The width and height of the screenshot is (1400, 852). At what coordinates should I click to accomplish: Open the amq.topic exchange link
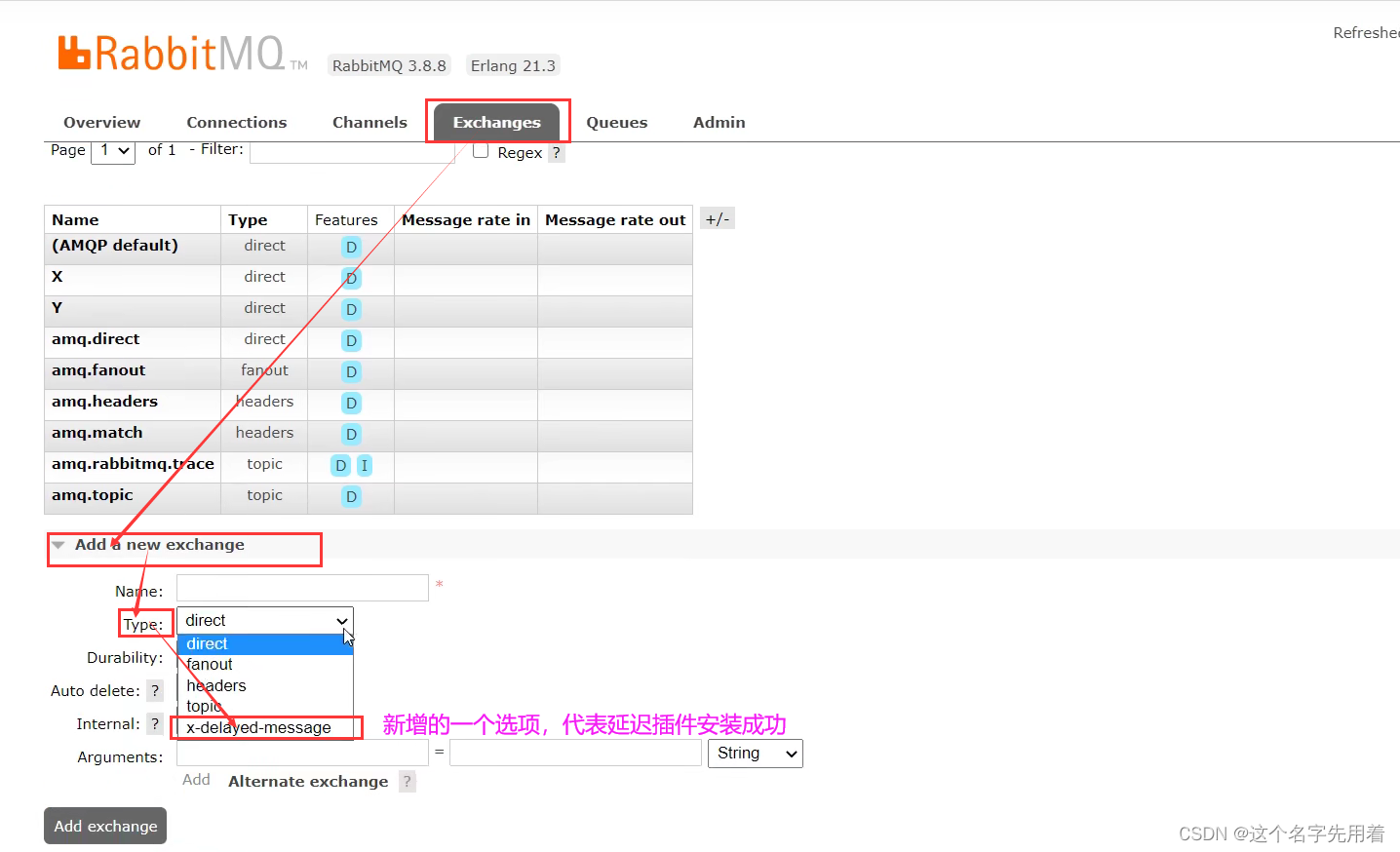[93, 495]
